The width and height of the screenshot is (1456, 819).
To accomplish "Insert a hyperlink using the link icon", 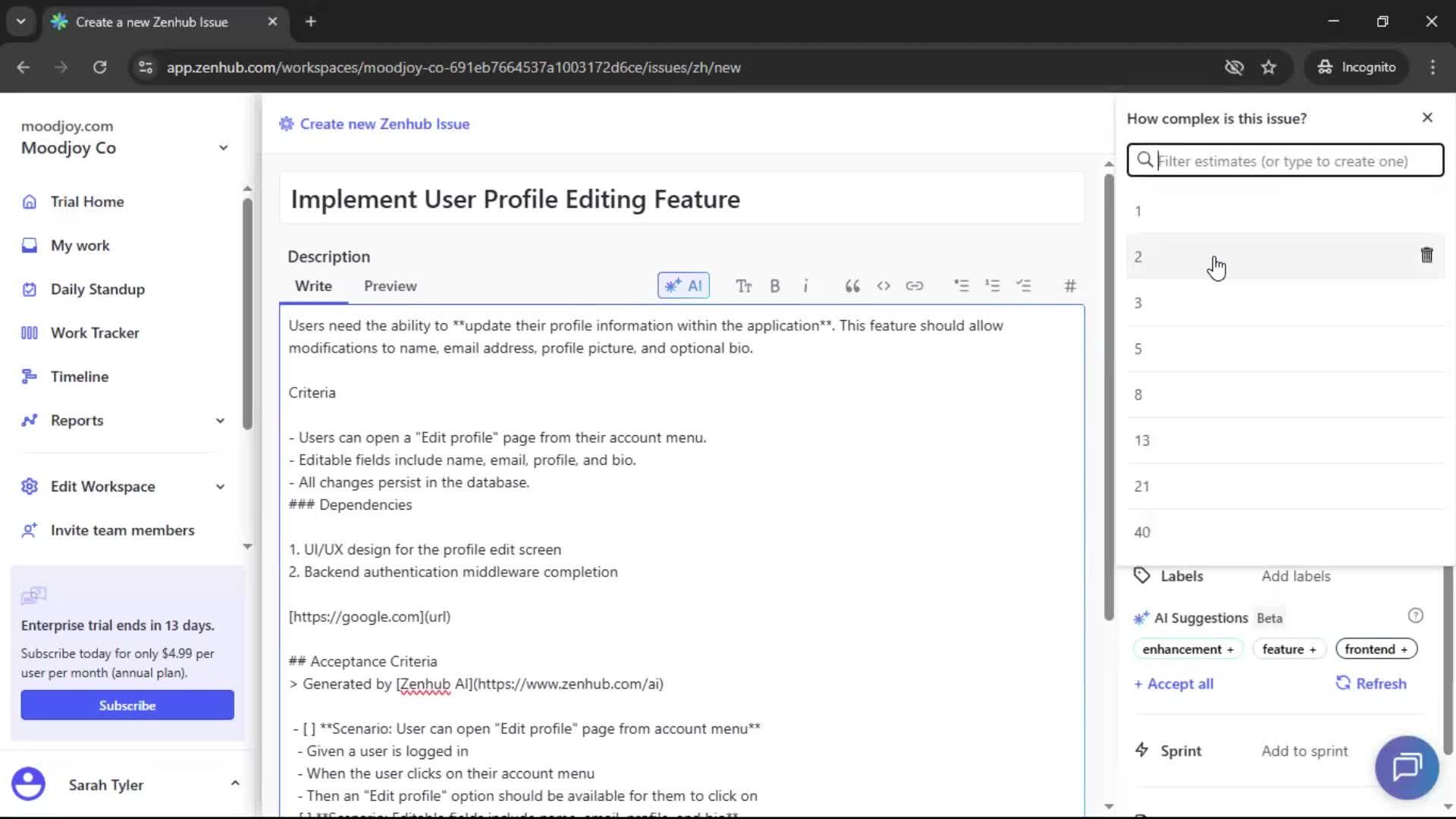I will point(915,286).
